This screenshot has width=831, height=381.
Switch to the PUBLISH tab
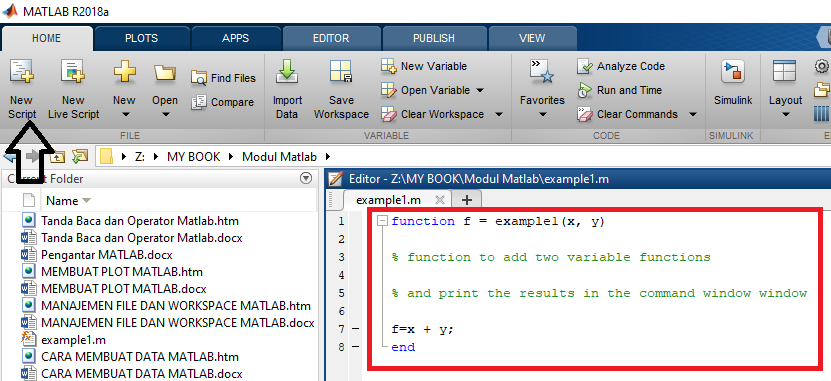point(434,38)
